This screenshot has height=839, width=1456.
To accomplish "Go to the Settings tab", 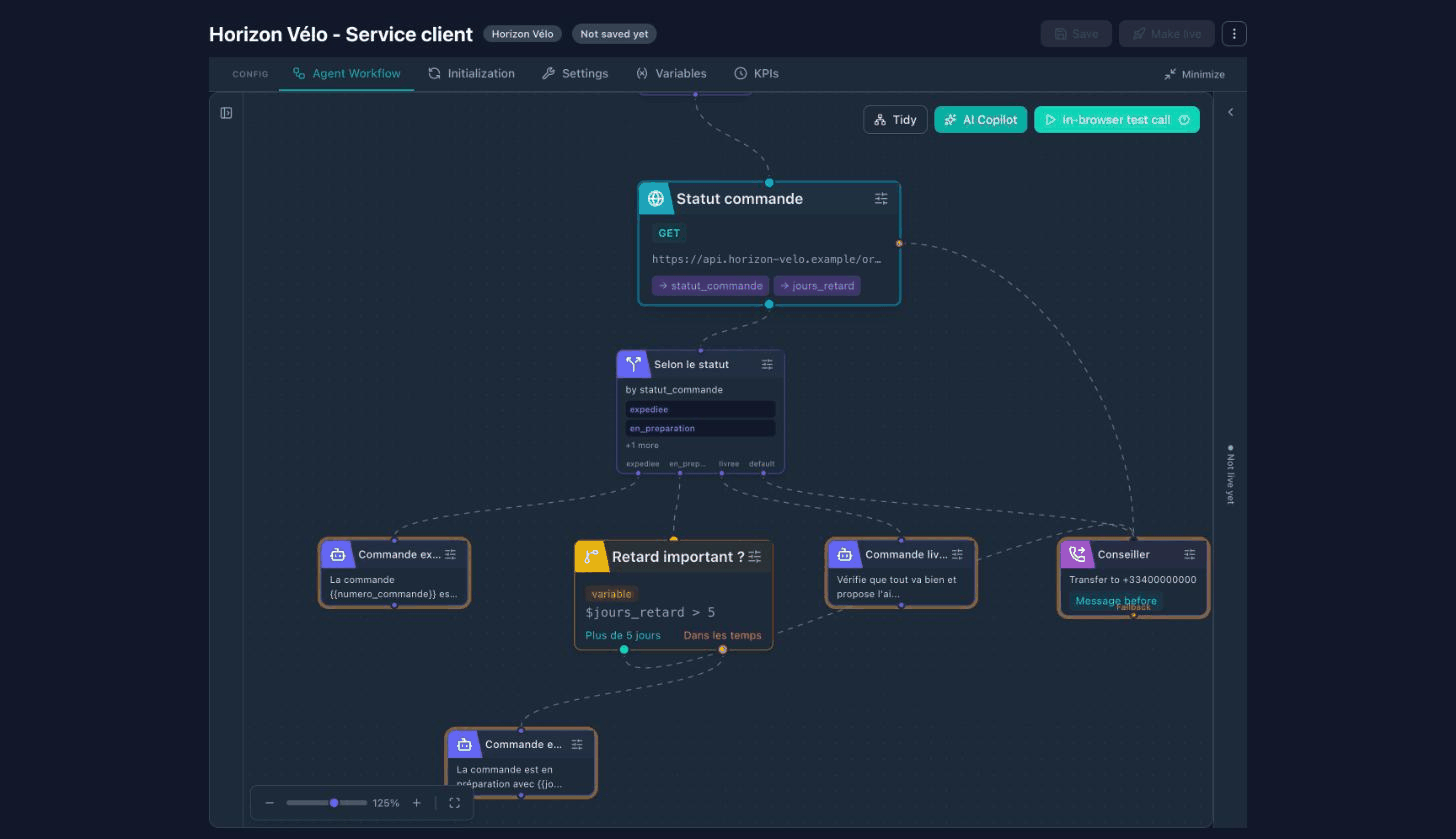I will [x=575, y=74].
